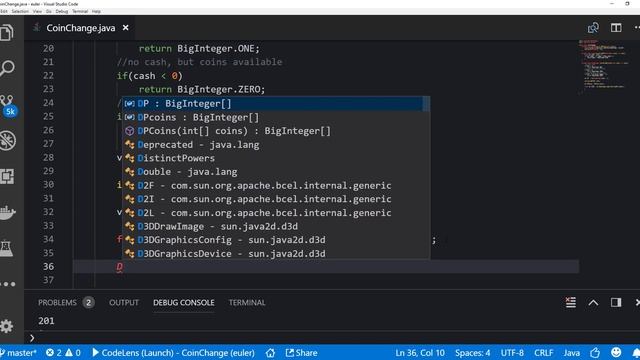The height and width of the screenshot is (360, 640).
Task: Click 'return BigInteger.ZERO;' on line 23
Action: 202,89
